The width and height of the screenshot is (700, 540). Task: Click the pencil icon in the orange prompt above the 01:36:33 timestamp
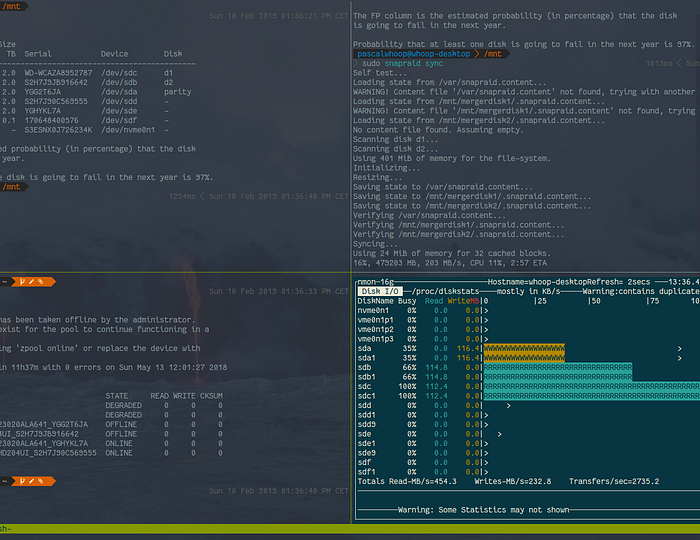point(32,282)
